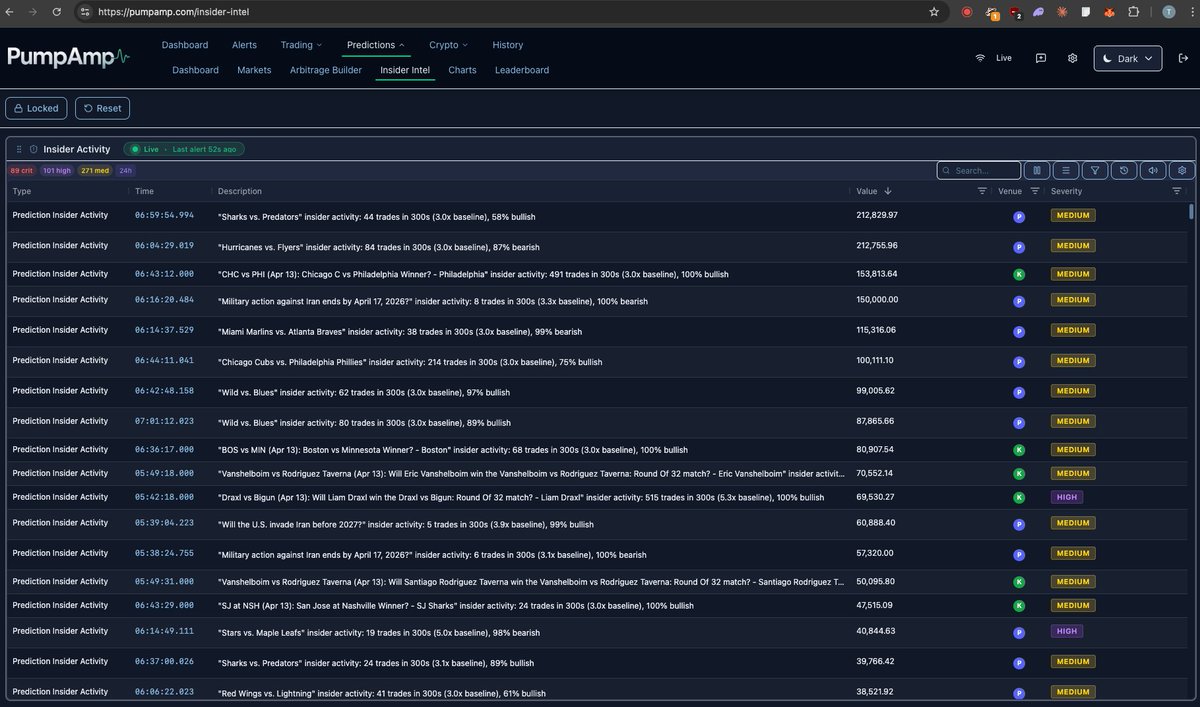Open the feedback message icon in header
The image size is (1200, 707).
1041,58
